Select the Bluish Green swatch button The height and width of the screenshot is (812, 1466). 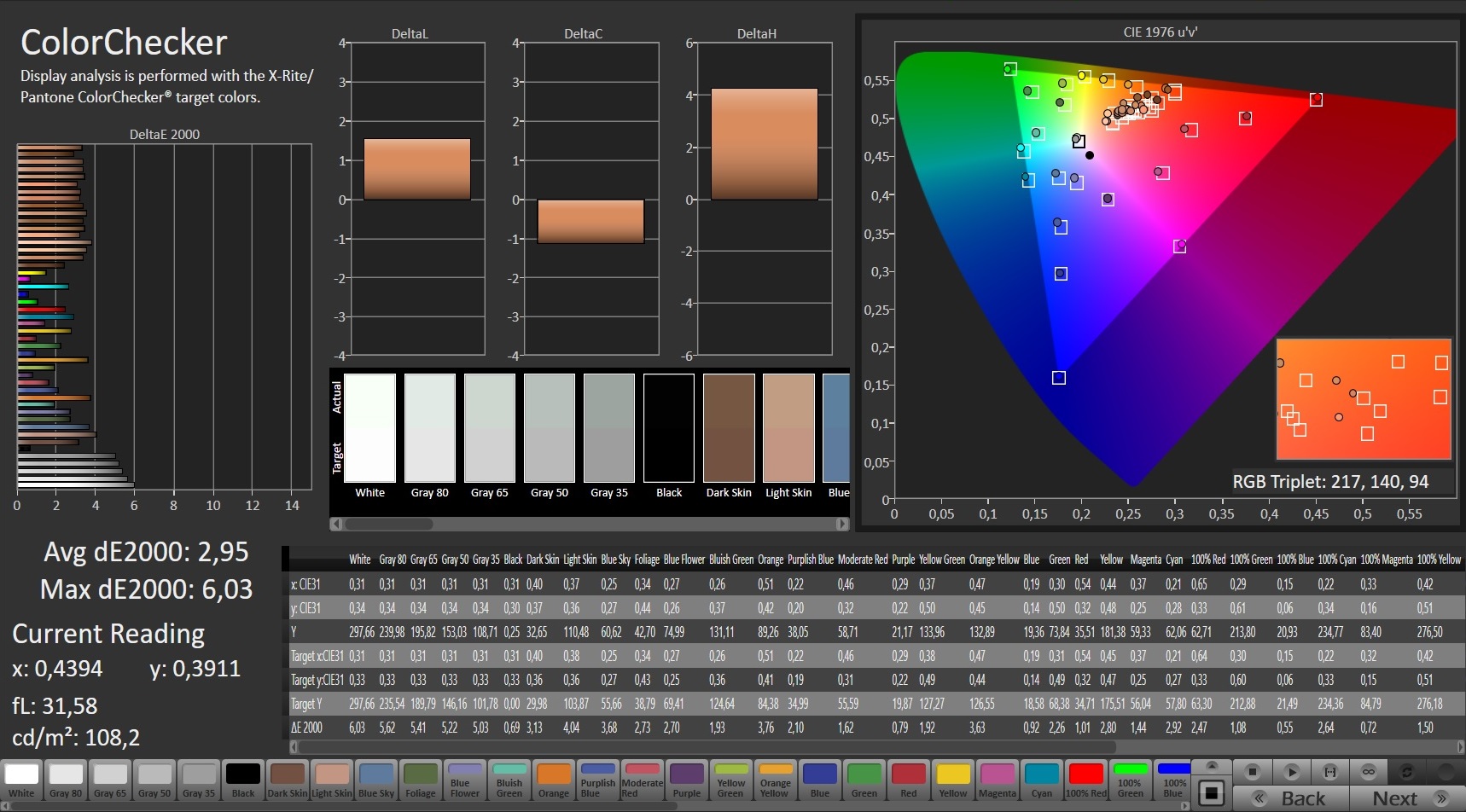coord(509,780)
